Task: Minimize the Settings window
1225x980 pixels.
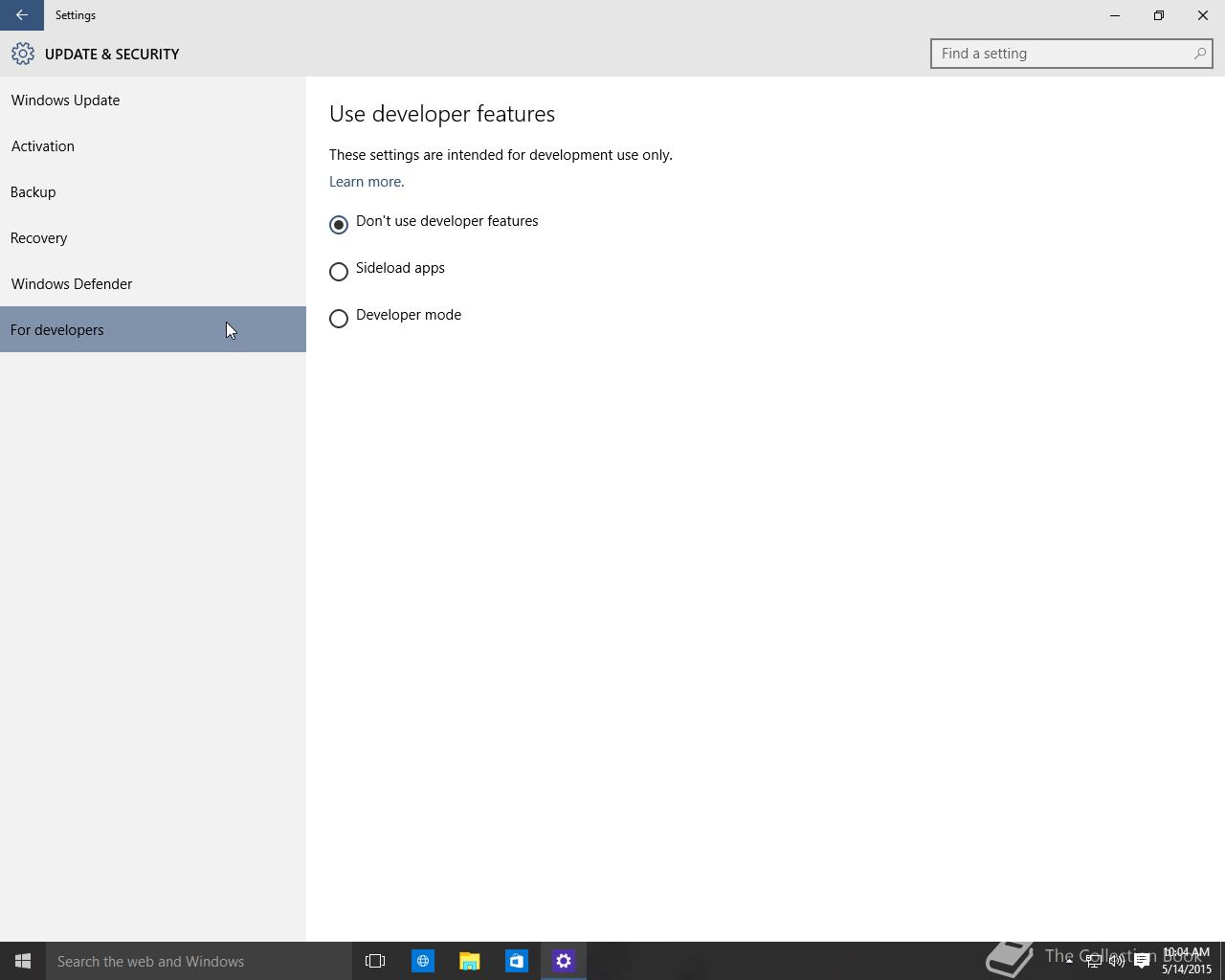Action: pyautogui.click(x=1115, y=15)
